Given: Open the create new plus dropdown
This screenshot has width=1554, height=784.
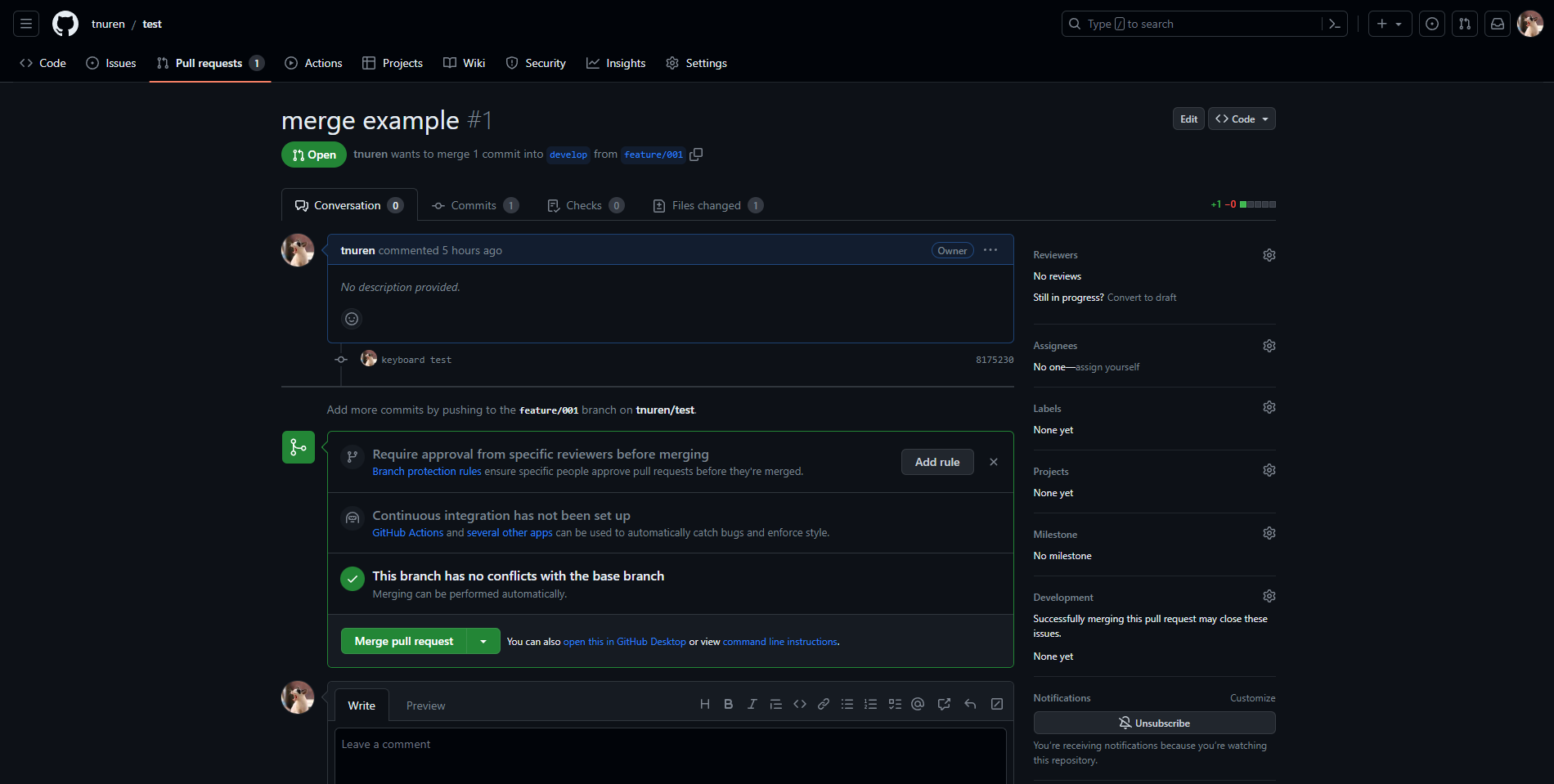Looking at the screenshot, I should point(1390,24).
